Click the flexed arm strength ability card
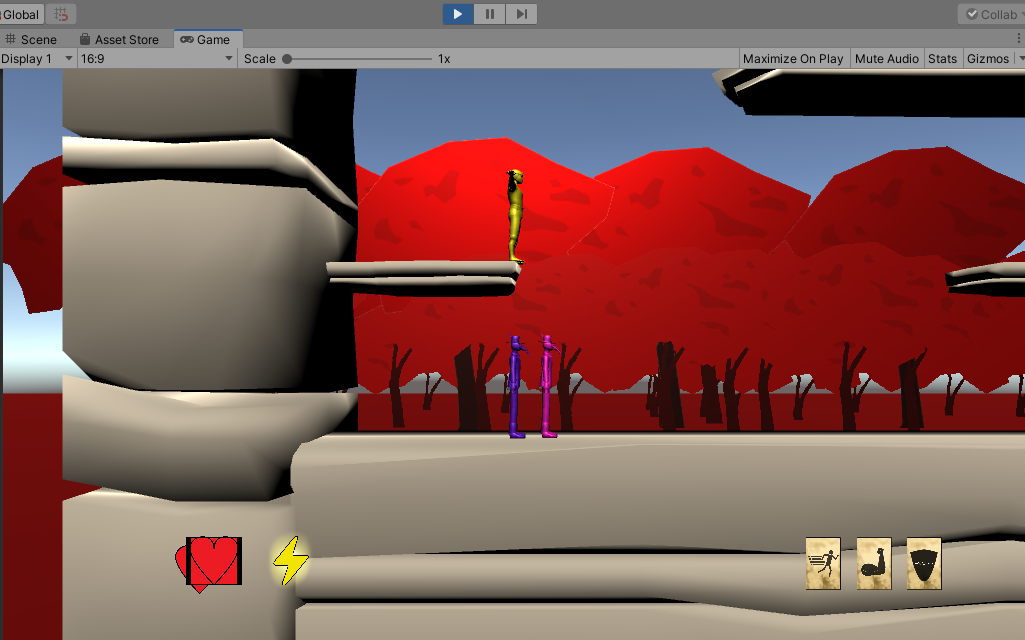The image size is (1025, 640). (x=874, y=564)
